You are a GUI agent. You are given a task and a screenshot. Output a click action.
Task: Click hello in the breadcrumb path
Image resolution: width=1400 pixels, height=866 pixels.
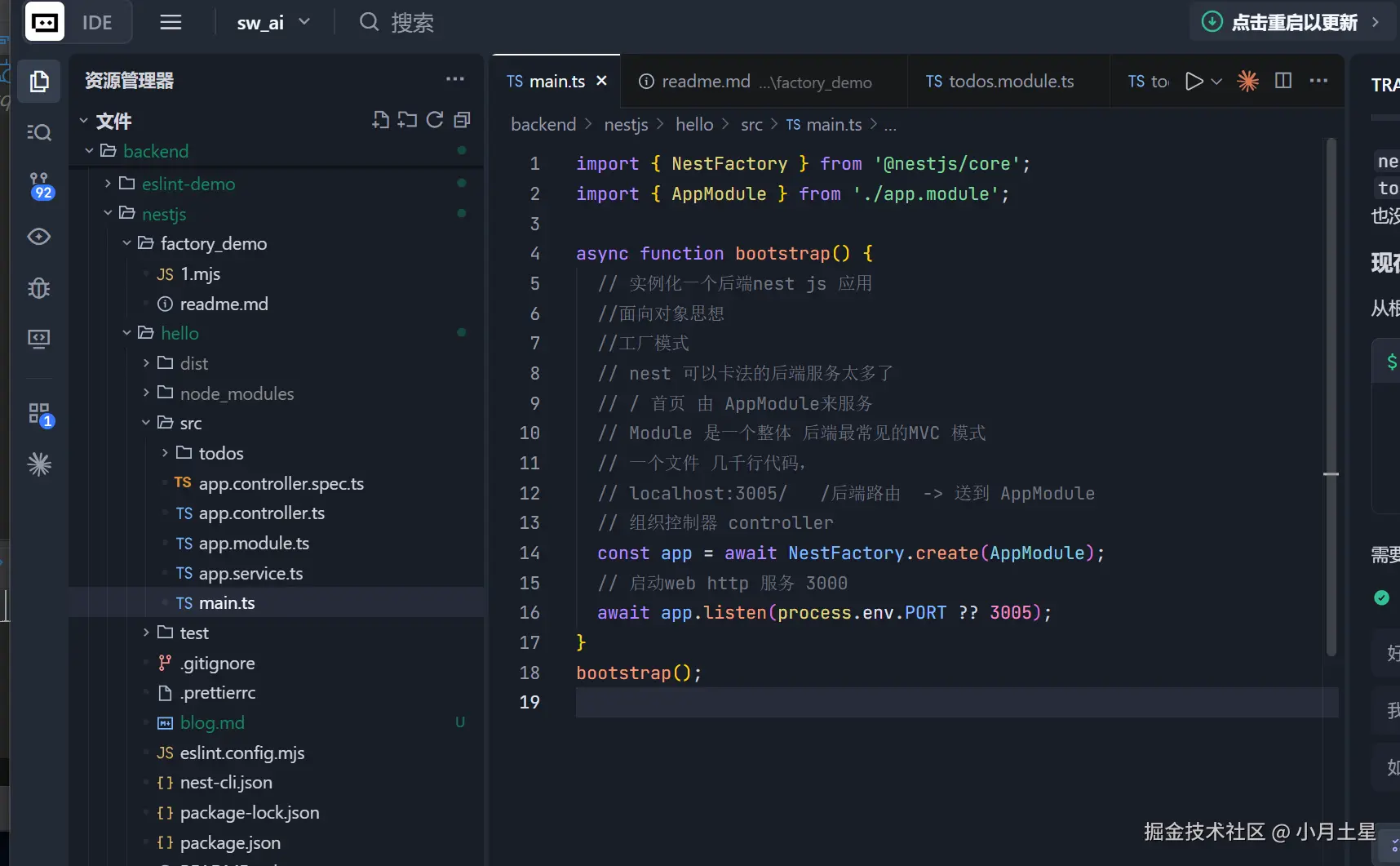tap(694, 124)
